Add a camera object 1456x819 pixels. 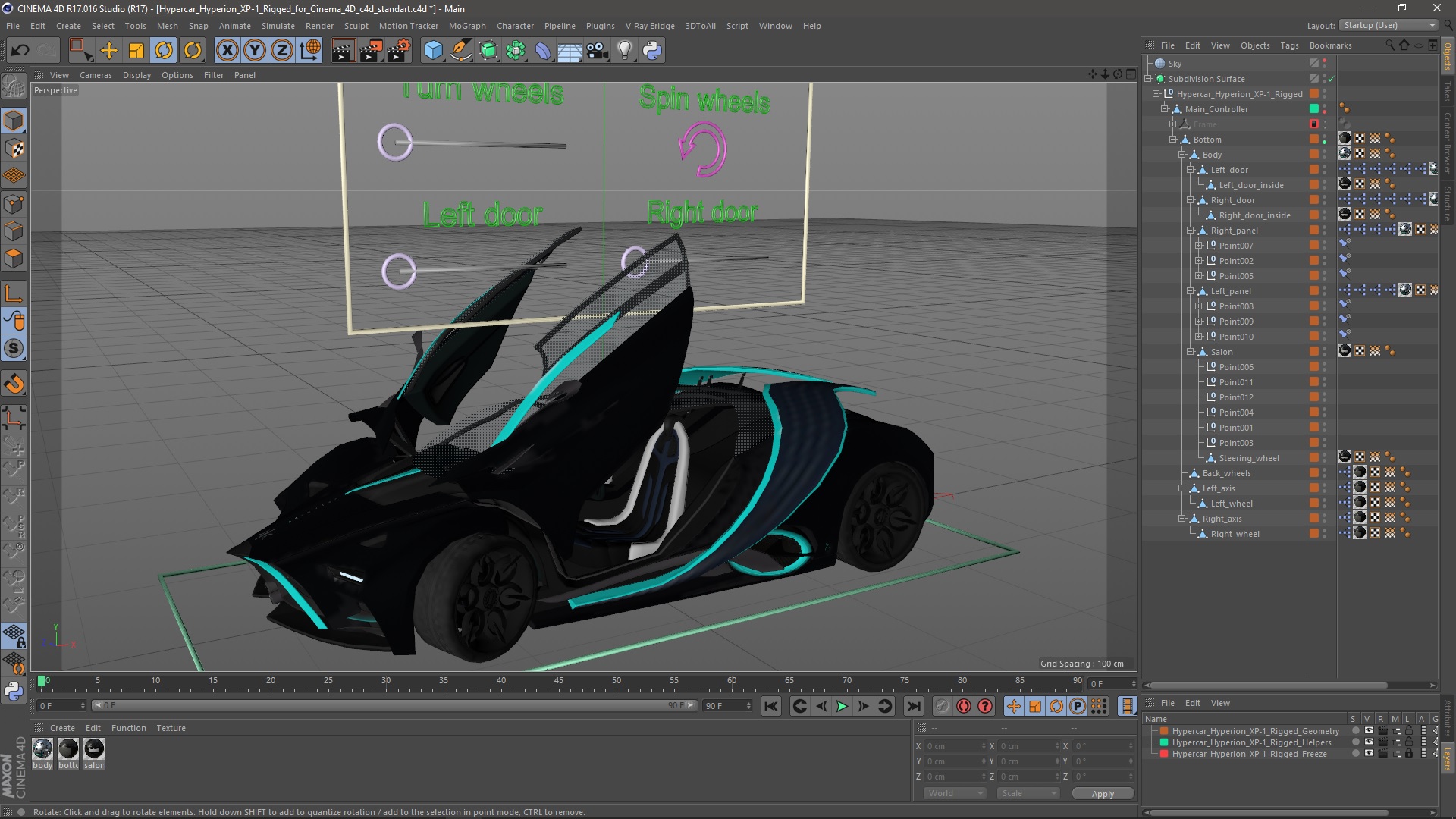coord(598,51)
